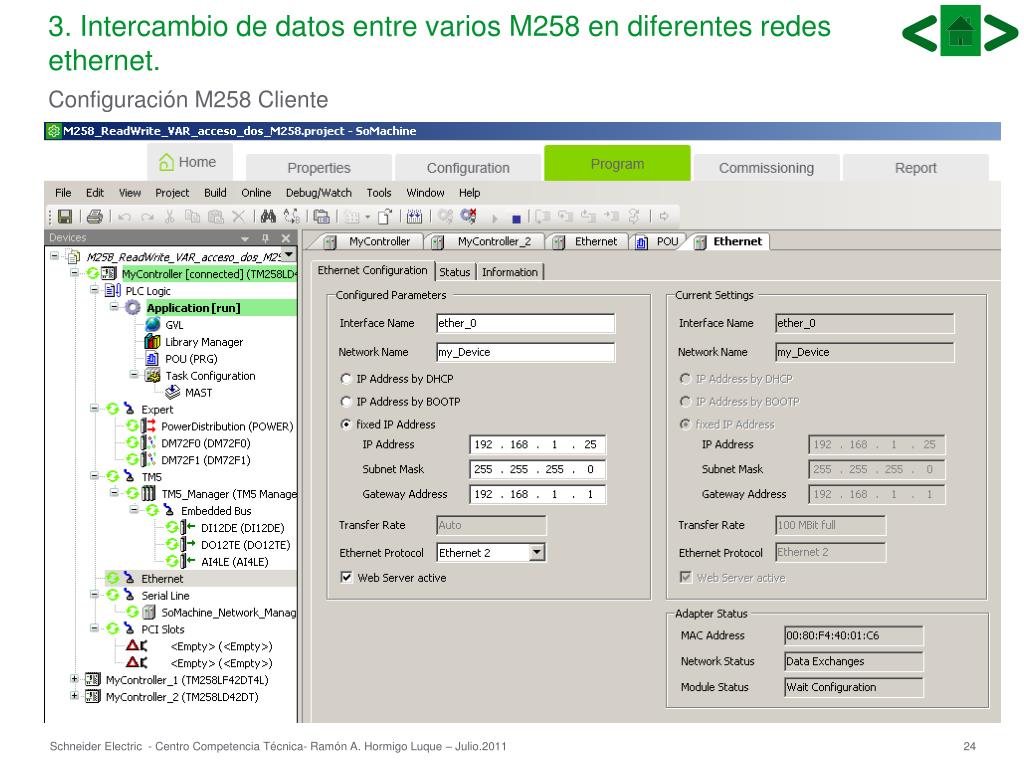Open the Debug/Watch menu

coord(319,193)
